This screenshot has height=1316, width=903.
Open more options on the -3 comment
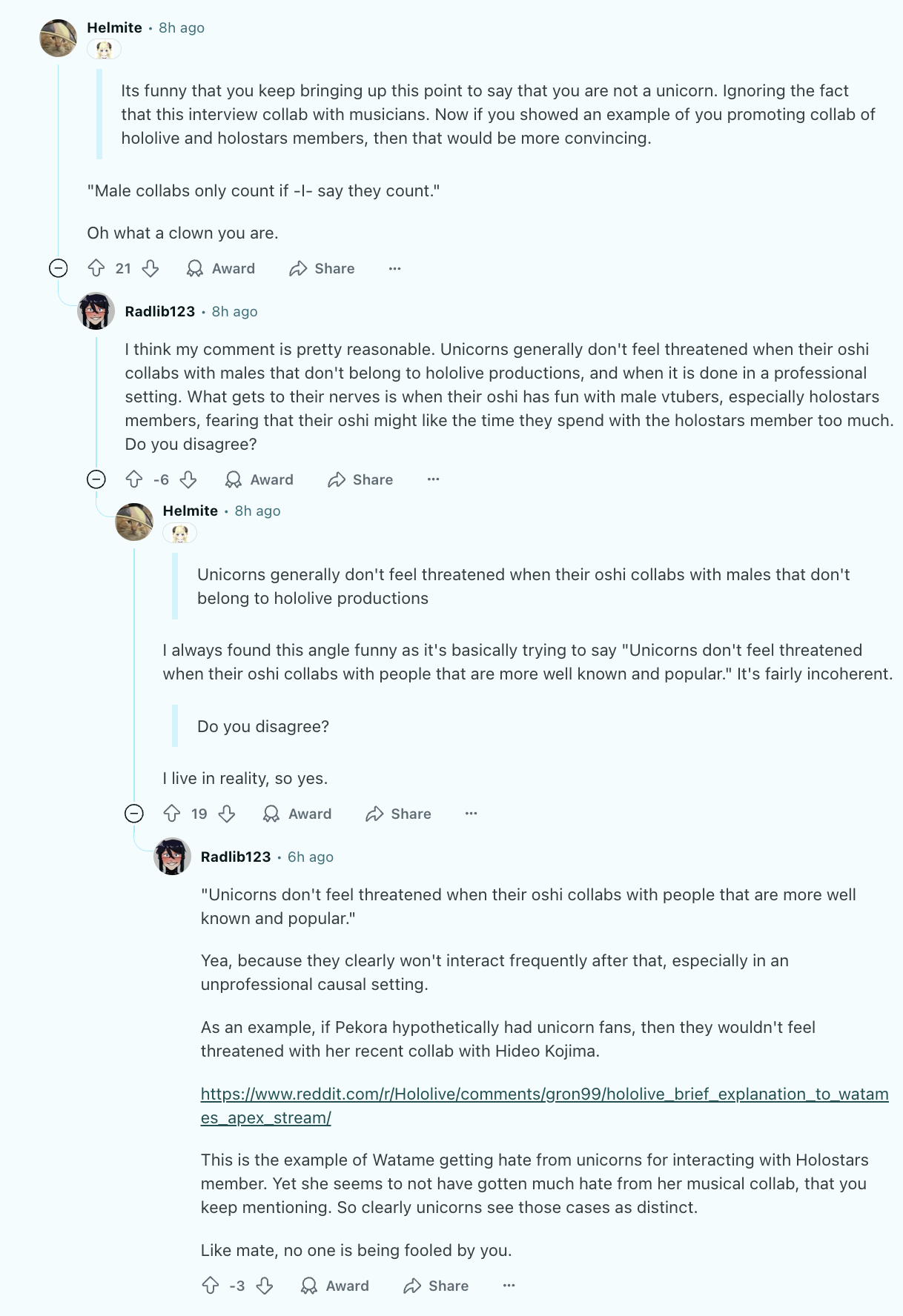(x=509, y=1286)
